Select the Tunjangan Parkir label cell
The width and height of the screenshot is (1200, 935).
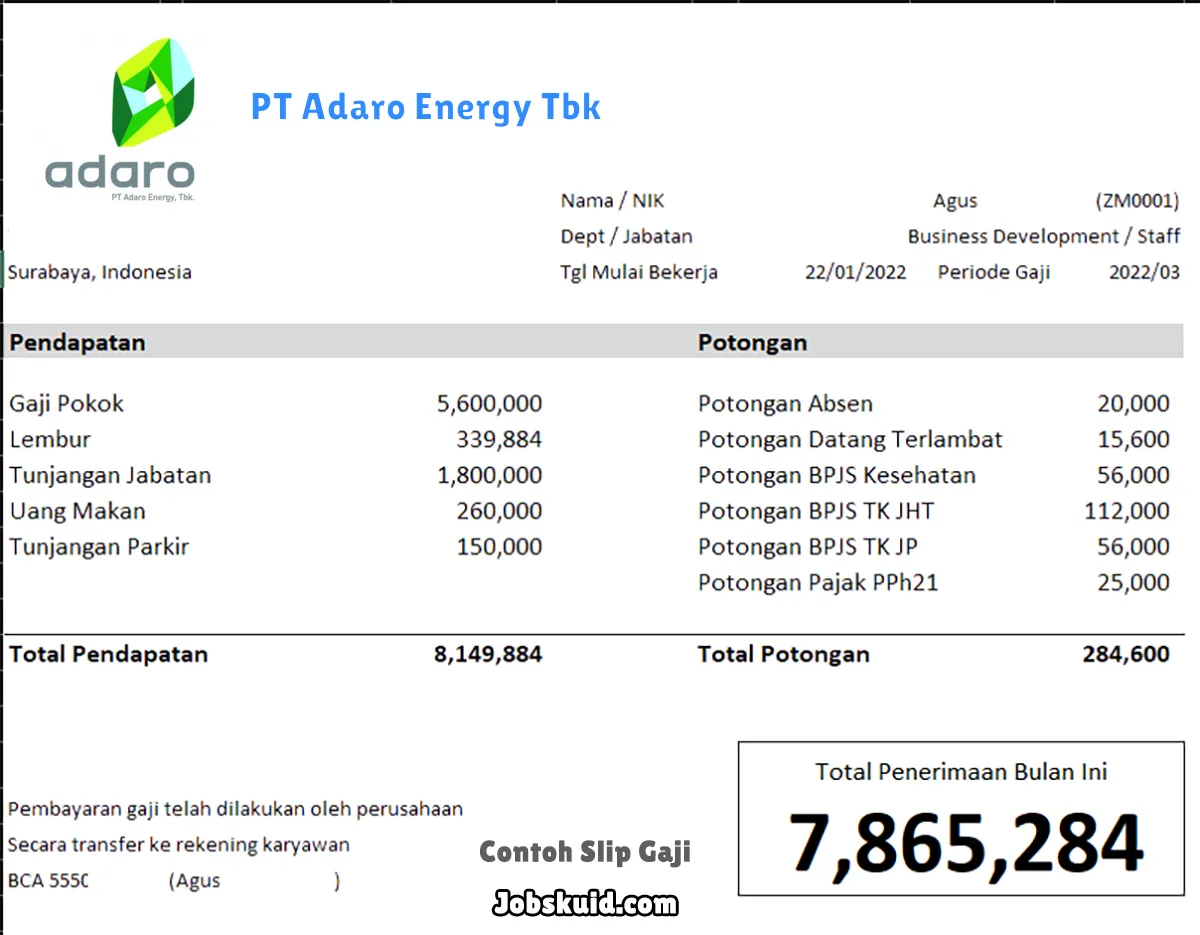tap(99, 547)
